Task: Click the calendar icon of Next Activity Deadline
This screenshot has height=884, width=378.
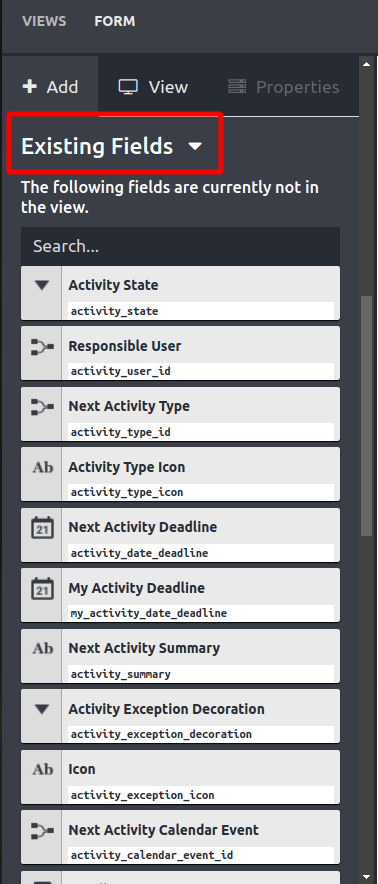Action: click(42, 528)
